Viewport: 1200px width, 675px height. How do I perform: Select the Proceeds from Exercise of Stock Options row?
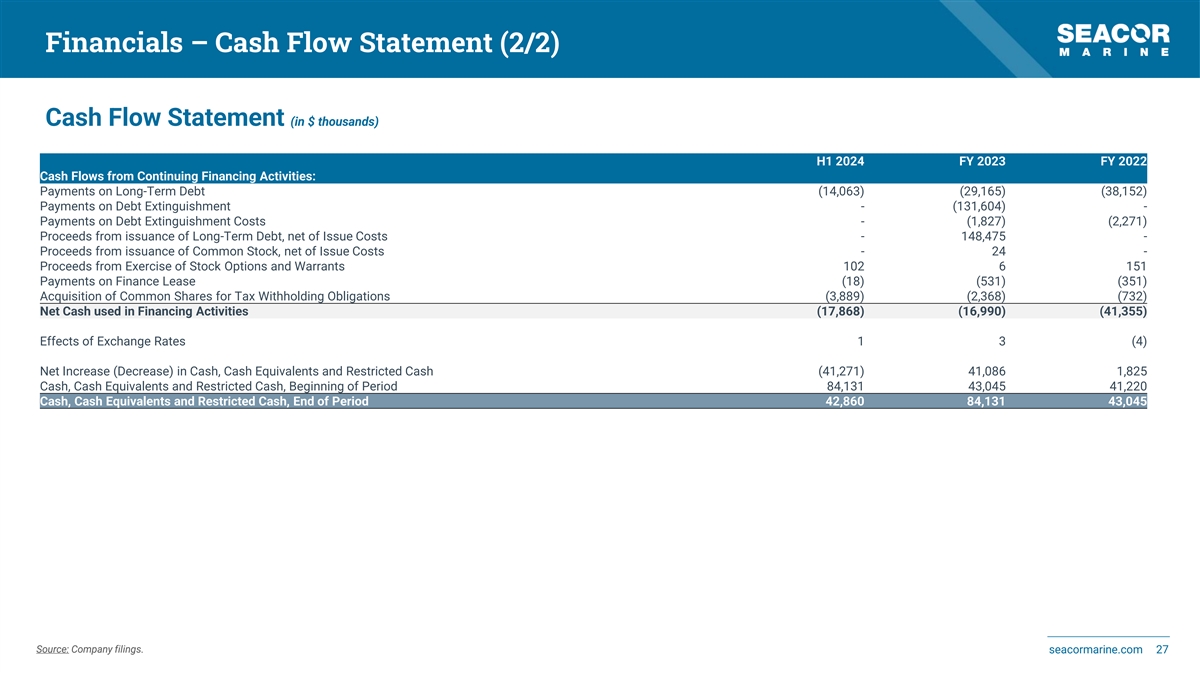[x=192, y=266]
